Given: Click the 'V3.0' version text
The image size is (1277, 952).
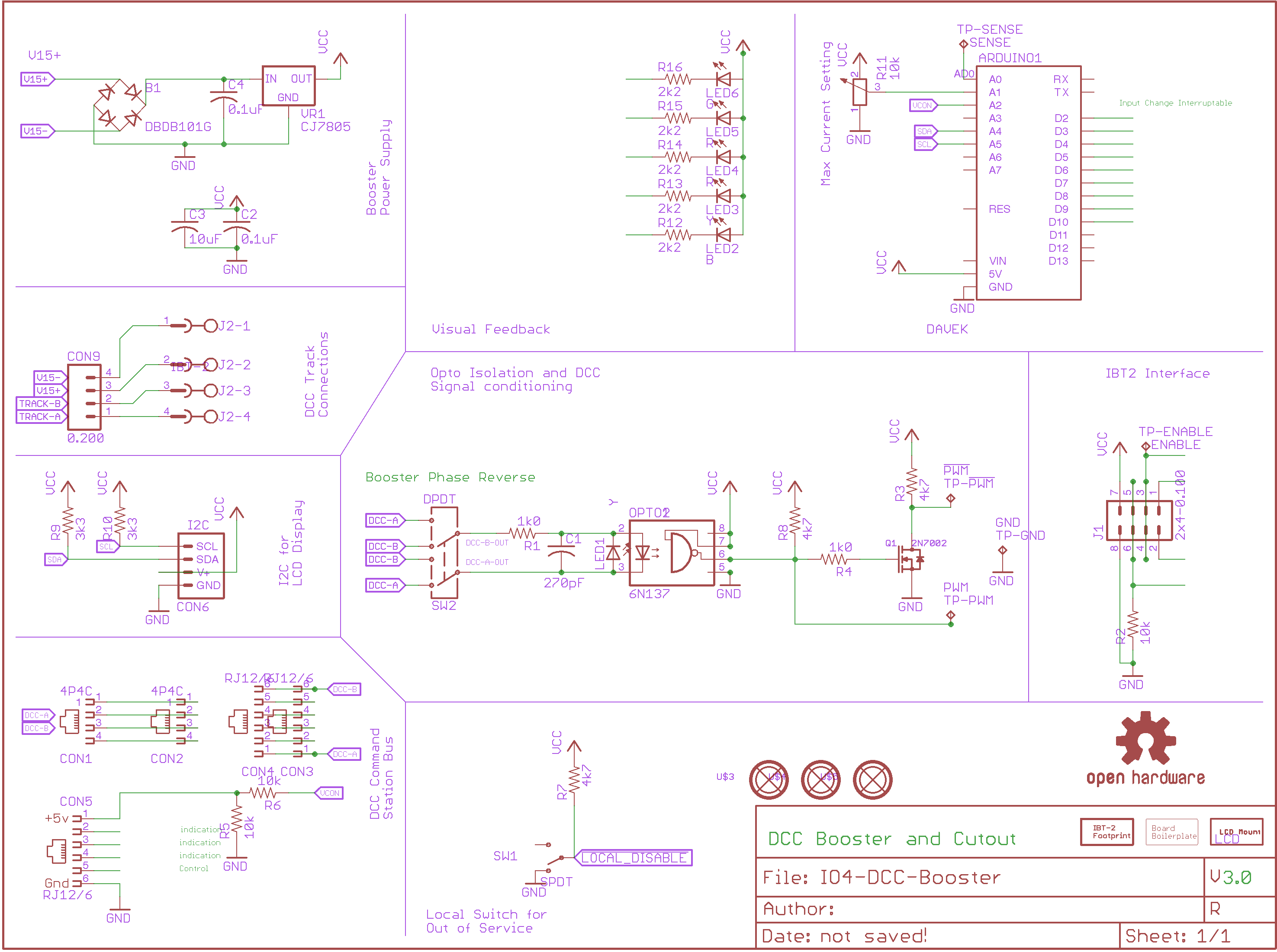Looking at the screenshot, I should [x=1230, y=877].
